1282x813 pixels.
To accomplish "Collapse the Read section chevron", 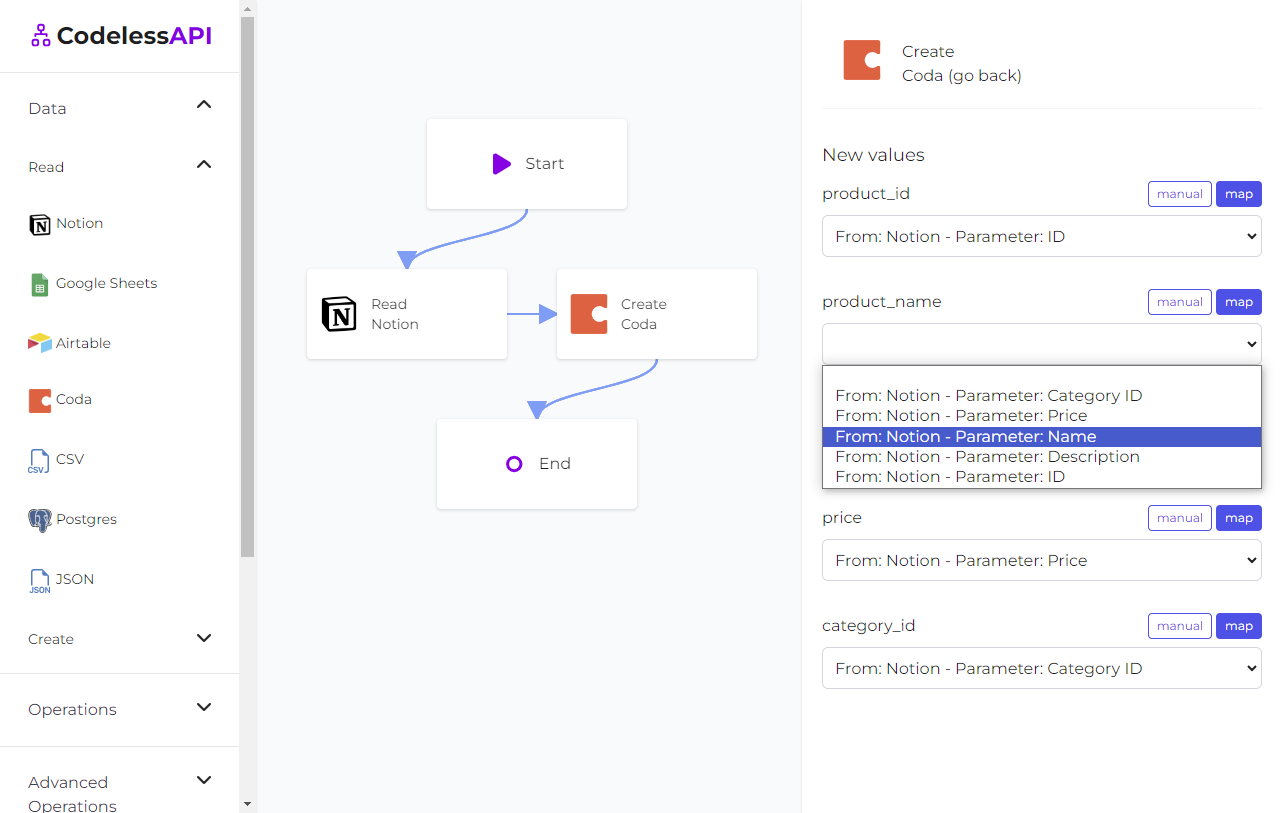I will (204, 164).
